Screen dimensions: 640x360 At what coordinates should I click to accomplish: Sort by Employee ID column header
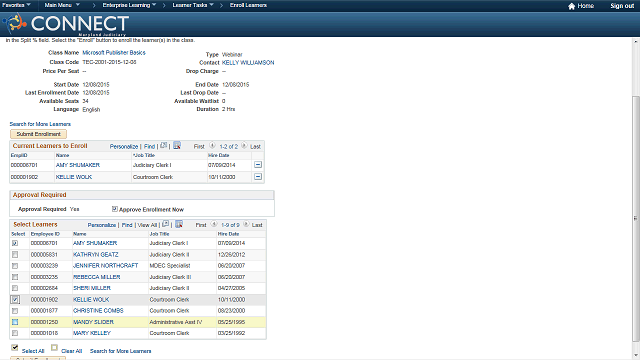tap(45, 234)
